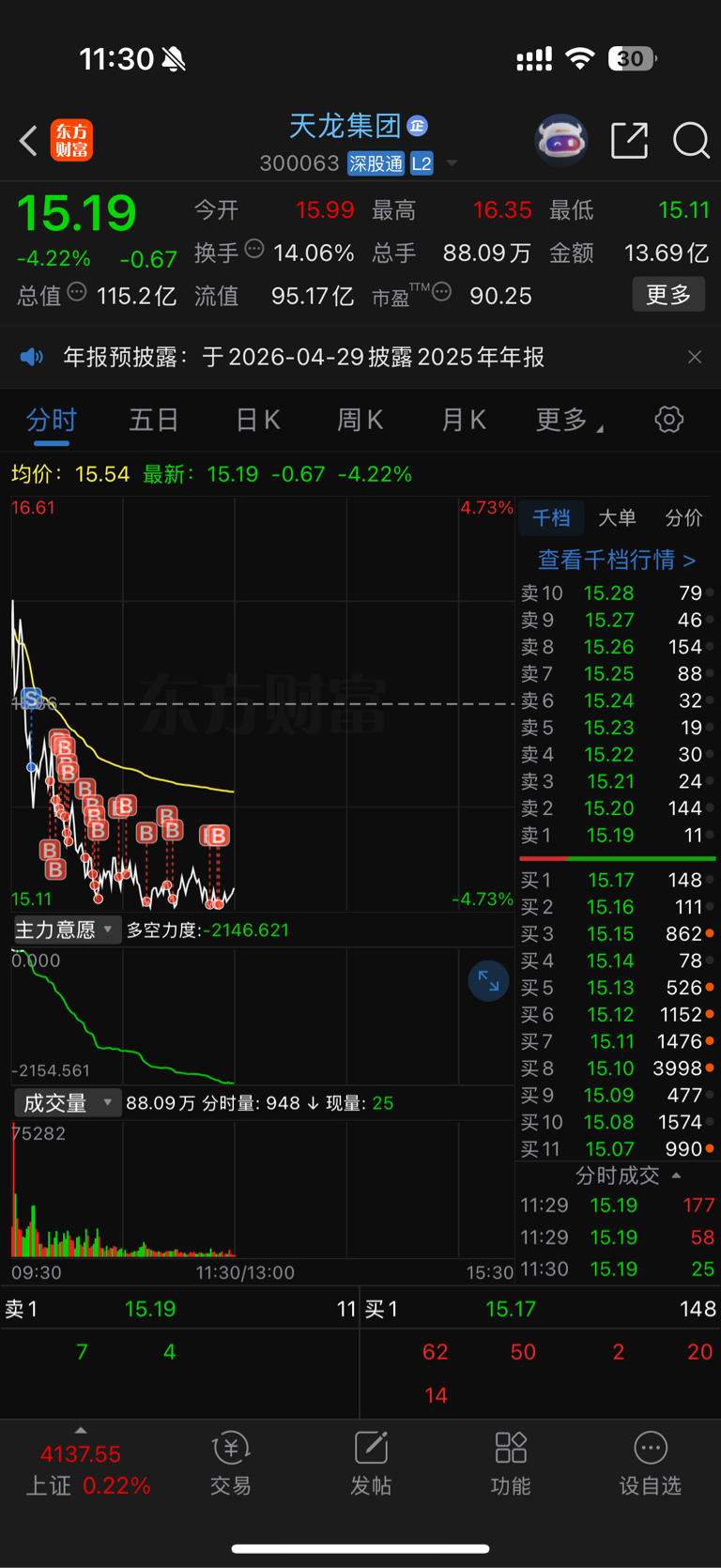Tap the trade record with volume 177
721x1568 pixels.
coord(617,1206)
